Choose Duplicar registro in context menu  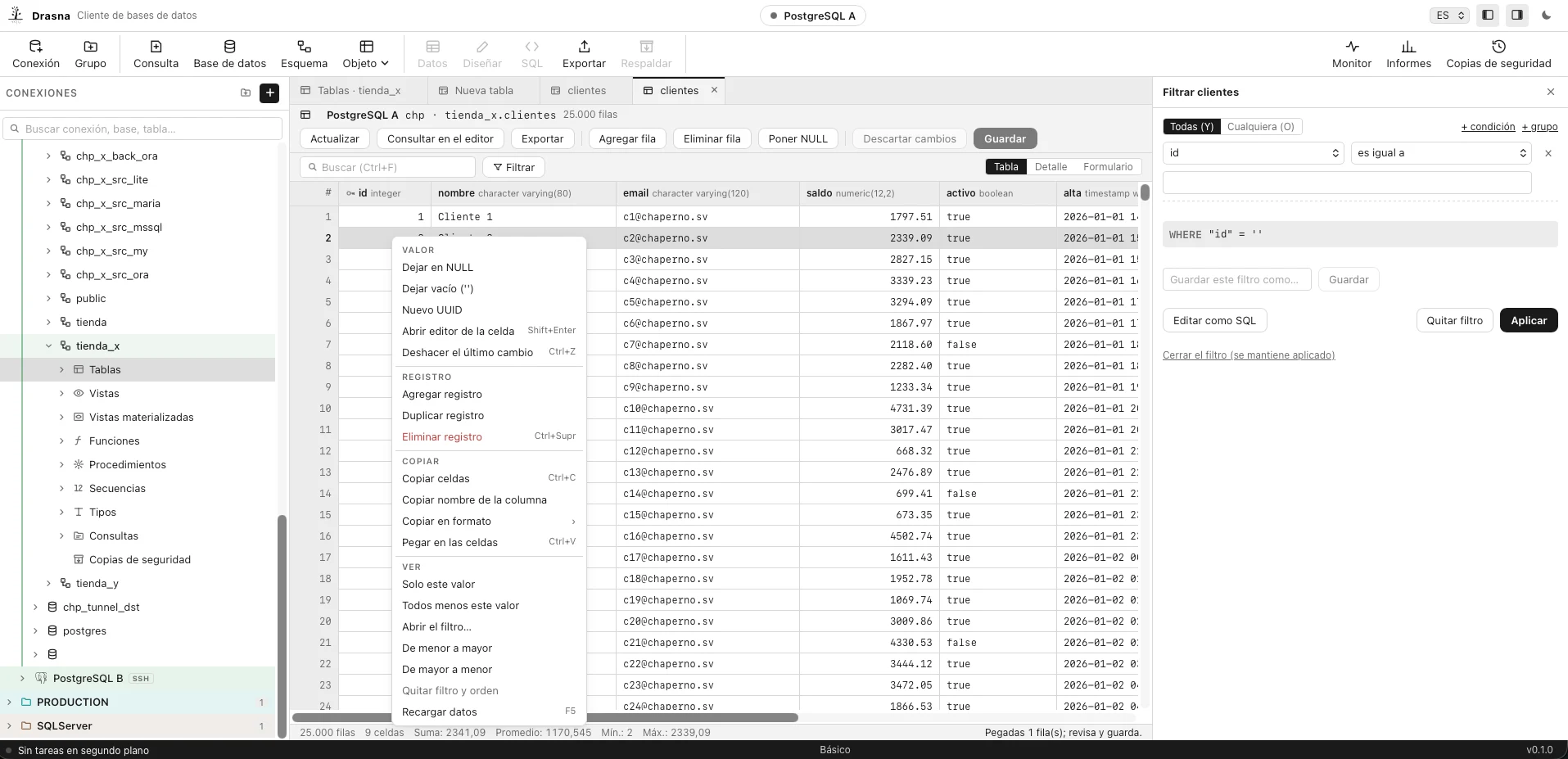coord(489,416)
